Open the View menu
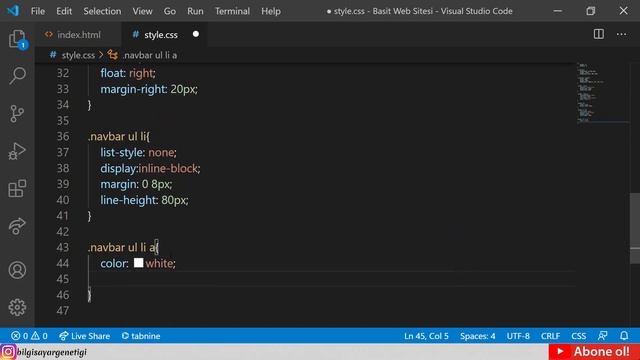Viewport: 640px width, 360px height. (142, 11)
